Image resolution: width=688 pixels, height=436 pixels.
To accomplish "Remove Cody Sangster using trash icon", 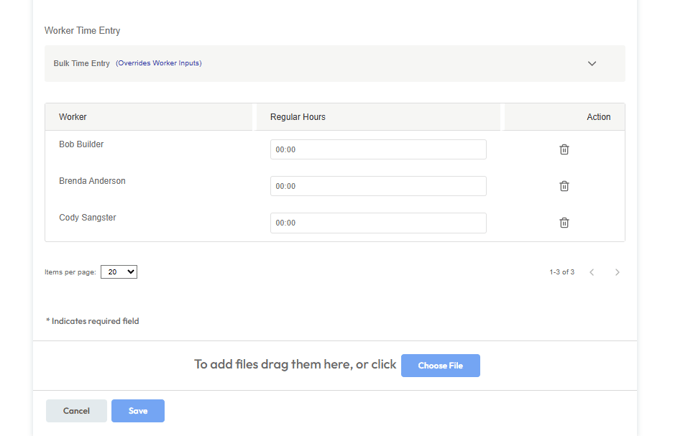I will coord(564,223).
